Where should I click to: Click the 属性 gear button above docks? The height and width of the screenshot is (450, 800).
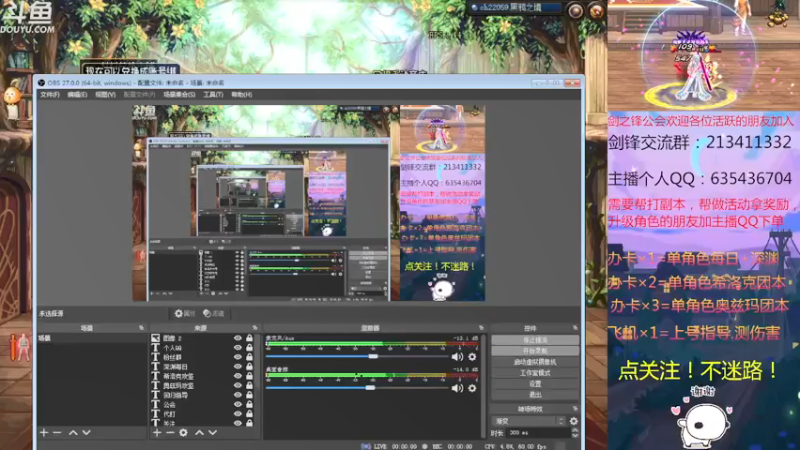click(x=185, y=313)
